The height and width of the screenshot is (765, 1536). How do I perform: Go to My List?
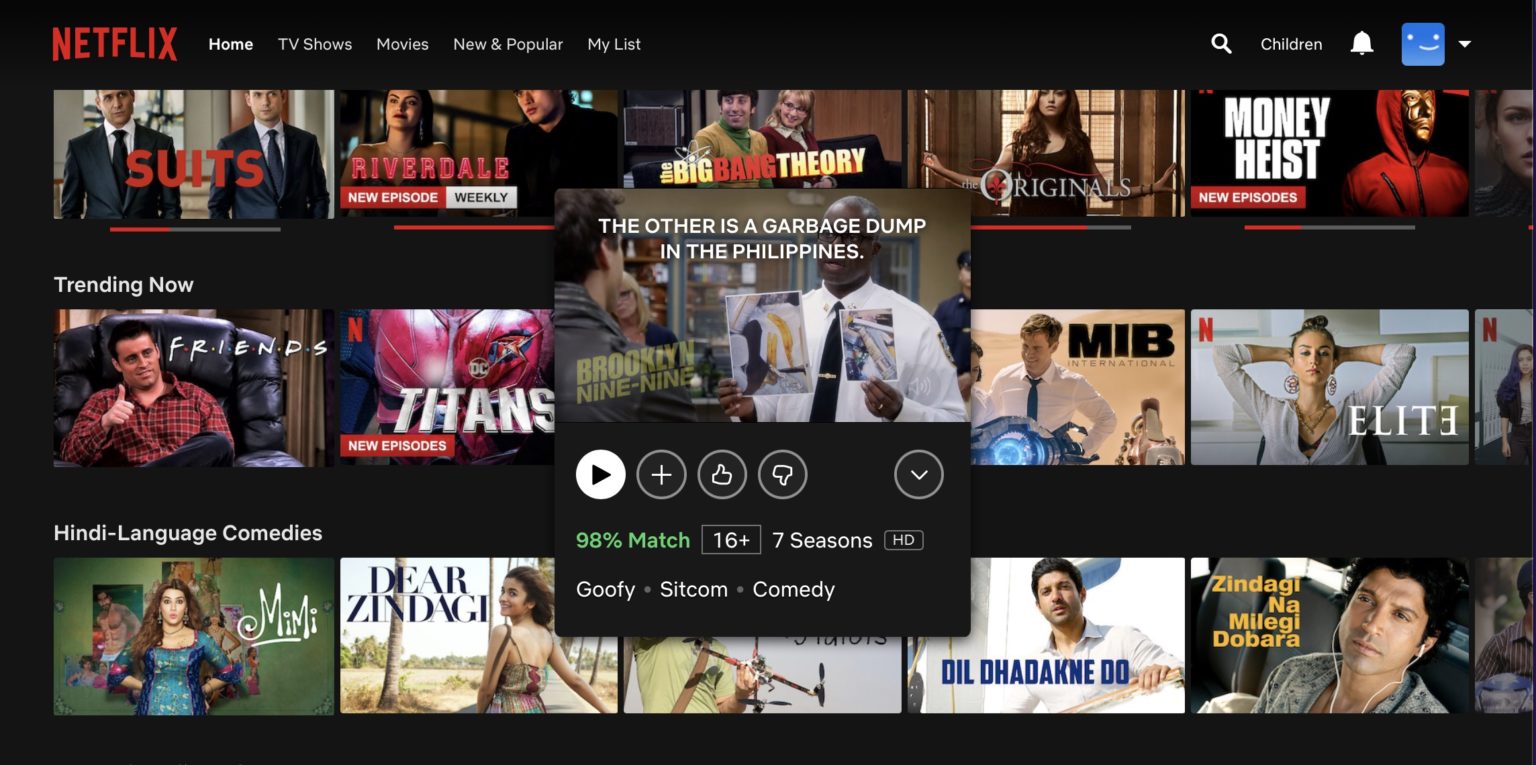click(613, 44)
